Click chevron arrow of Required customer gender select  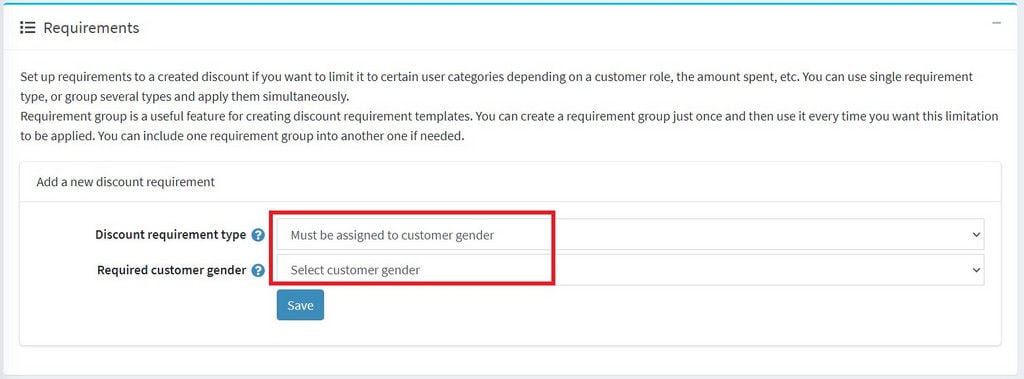[976, 269]
